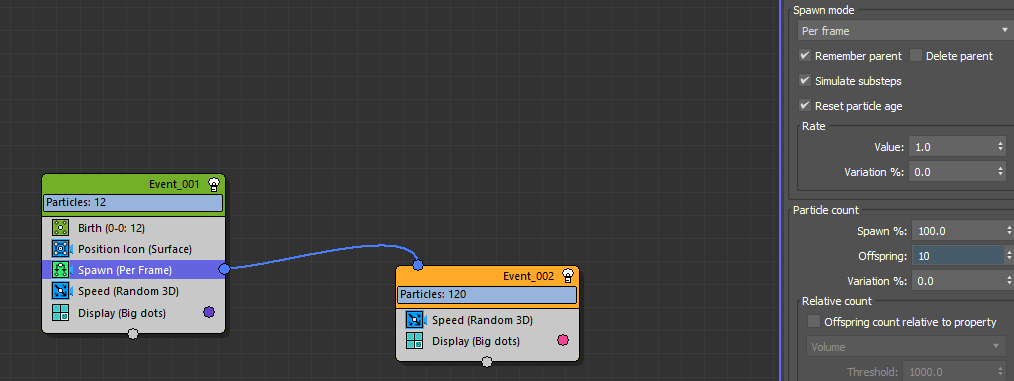Viewport: 1014px width, 381px height.
Task: Click the Speed operator icon in Event_002
Action: pos(415,320)
